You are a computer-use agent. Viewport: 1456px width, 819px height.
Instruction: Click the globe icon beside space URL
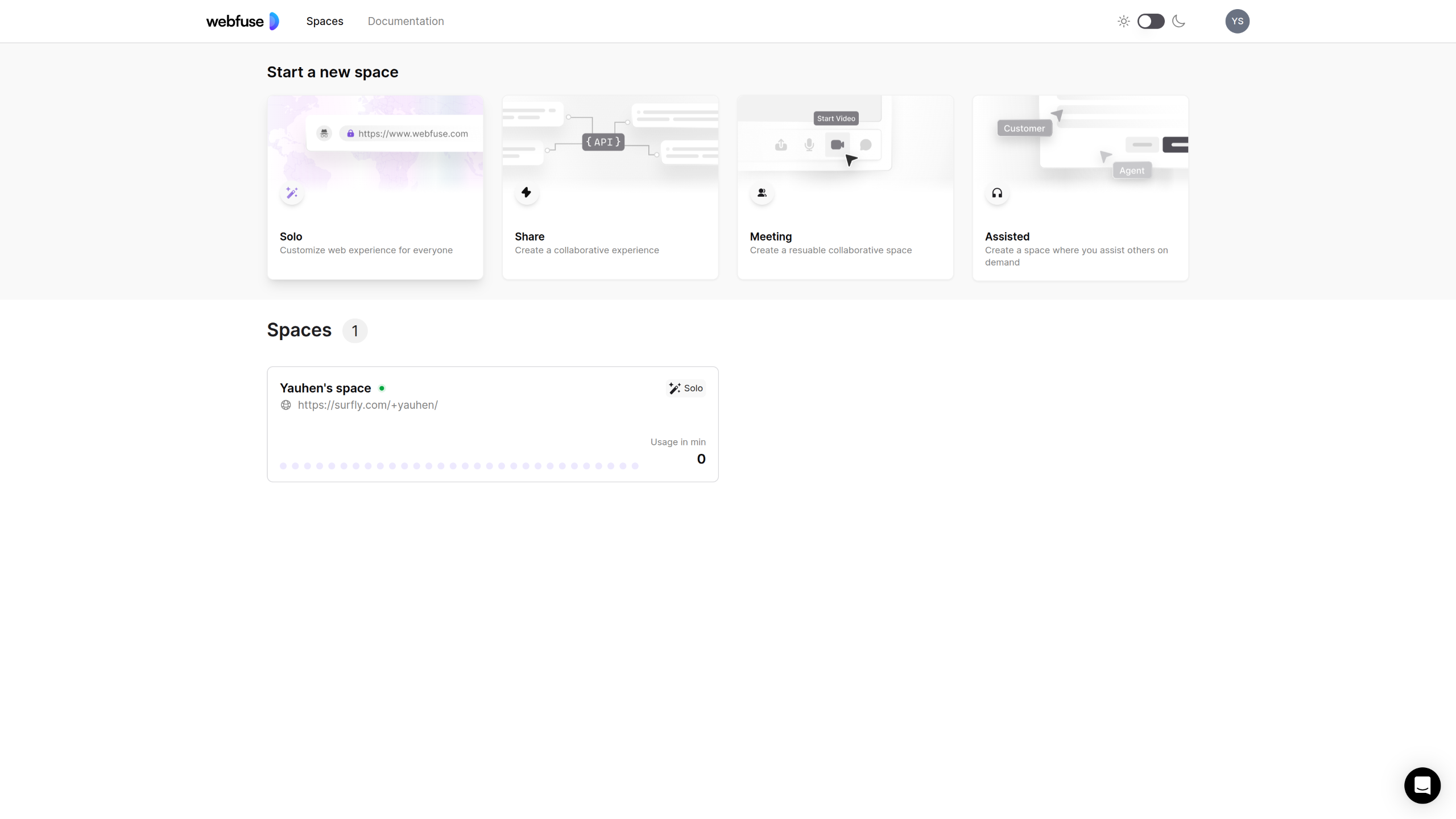(286, 405)
